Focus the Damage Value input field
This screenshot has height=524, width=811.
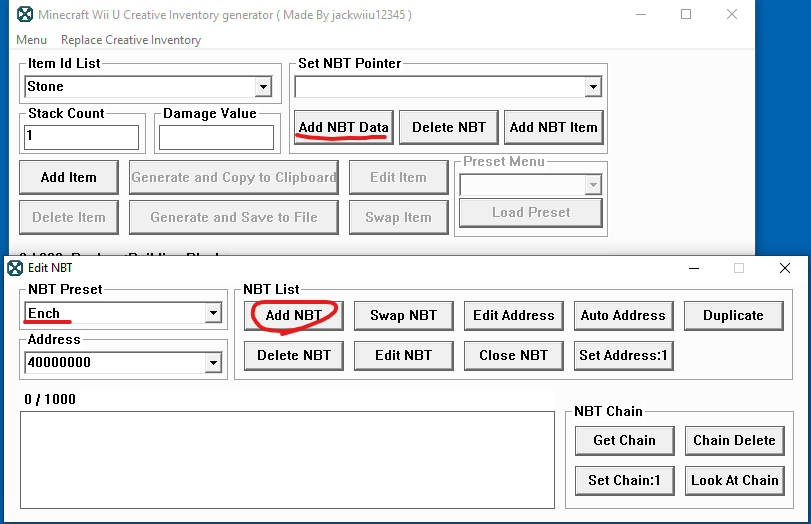[216, 137]
